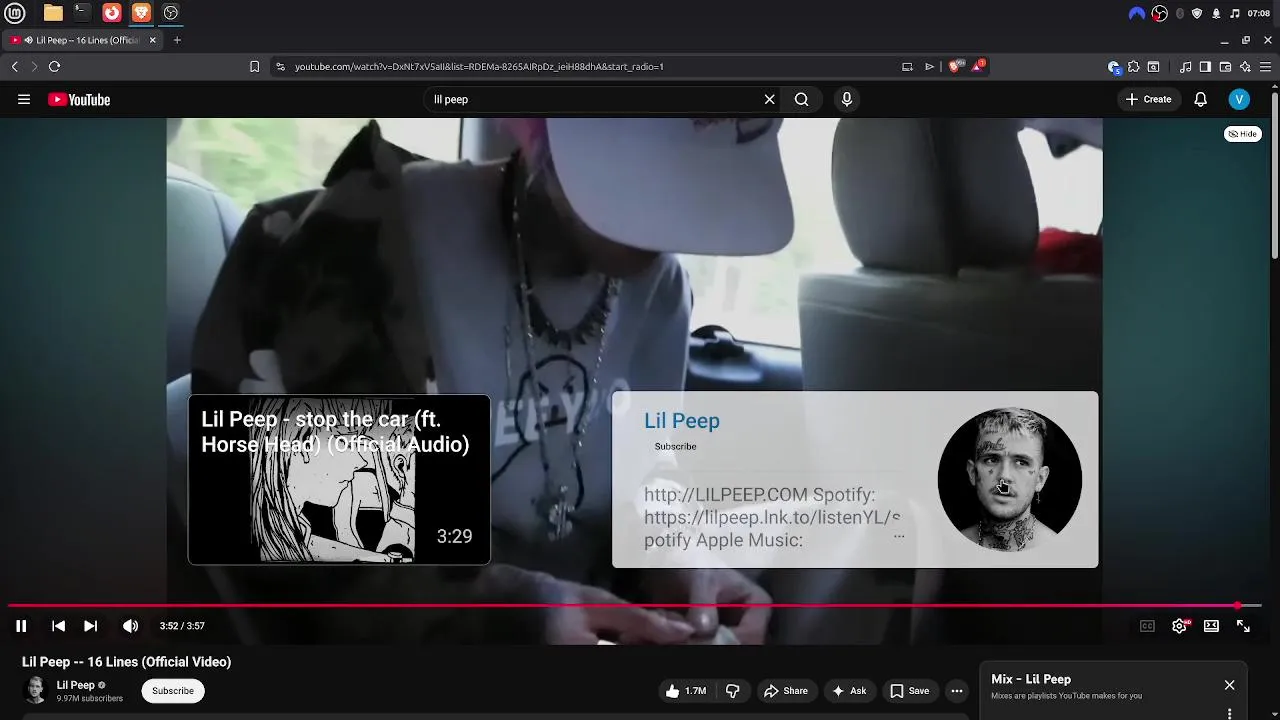1280x720 pixels.
Task: Open the system notifications bell tray
Action: tap(1216, 13)
